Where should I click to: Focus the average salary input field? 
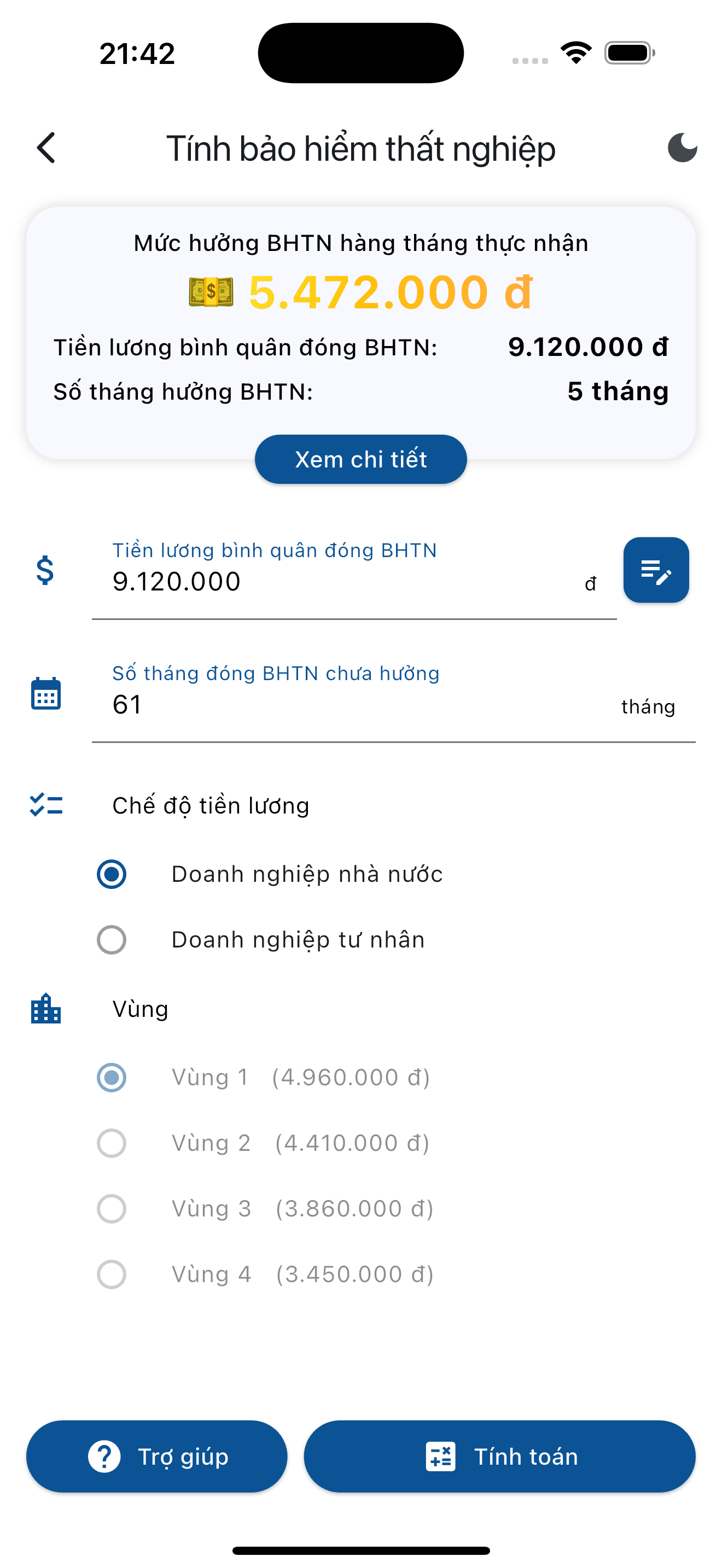tap(341, 582)
